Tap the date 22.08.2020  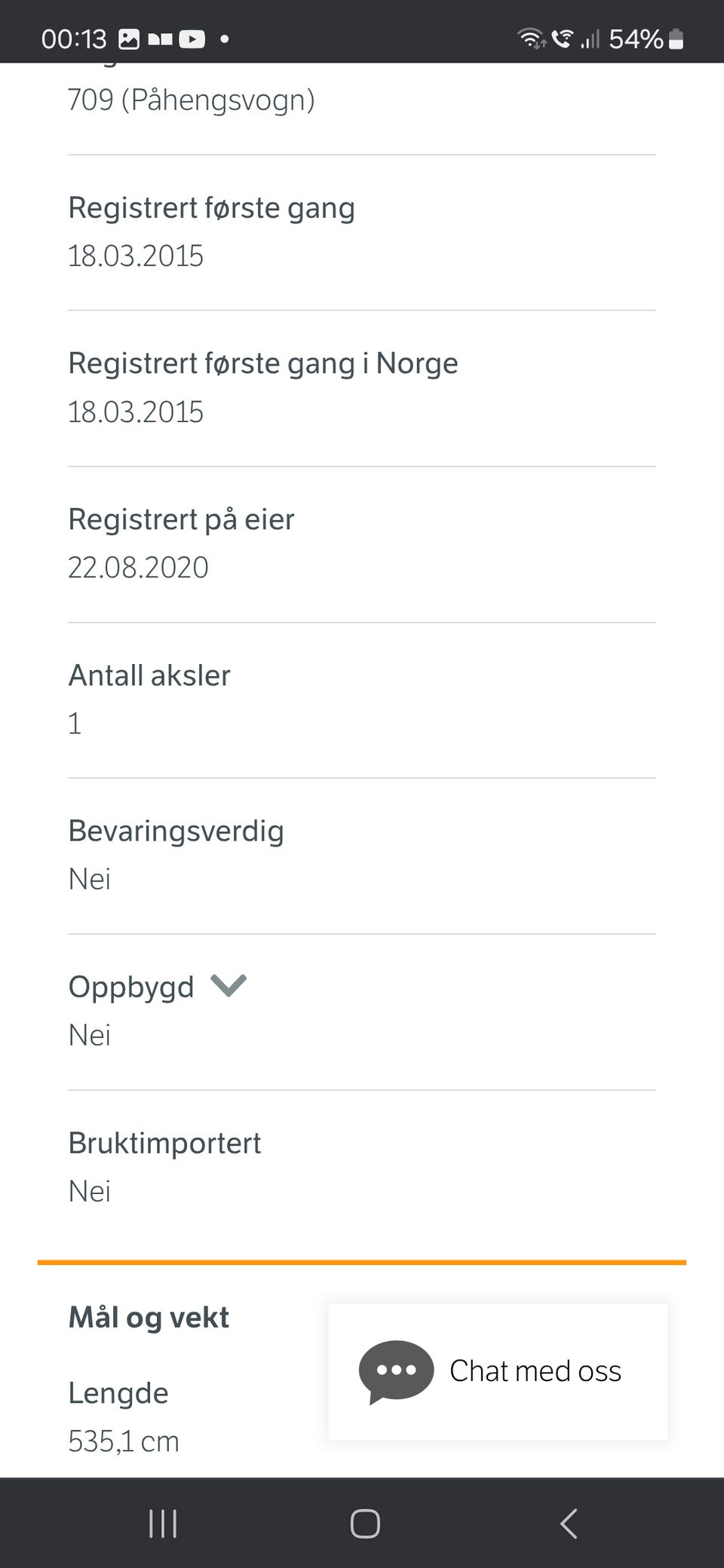[x=138, y=568]
